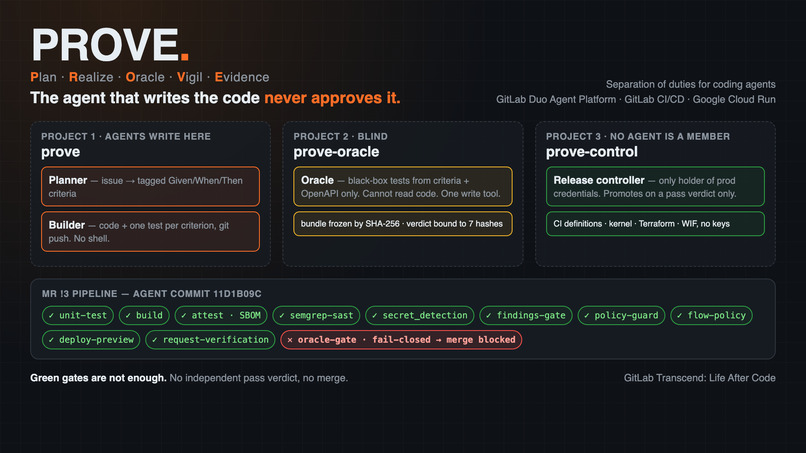Screen dimensions: 806x453
Task: Click 'Separation of duties for coding agents'
Action: click(x=690, y=84)
